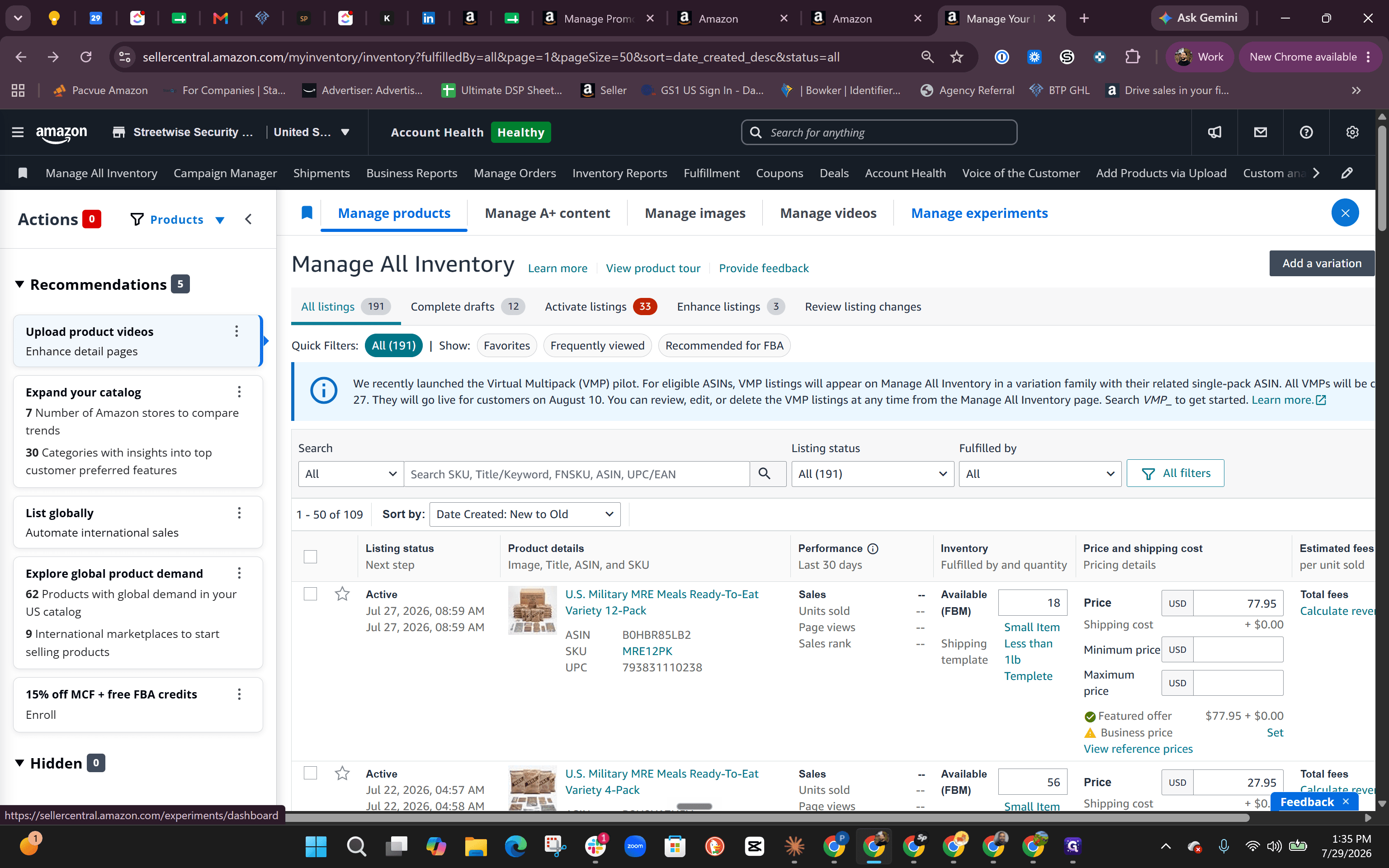
Task: Open Chrome extensions puzzle icon
Action: click(x=1133, y=57)
